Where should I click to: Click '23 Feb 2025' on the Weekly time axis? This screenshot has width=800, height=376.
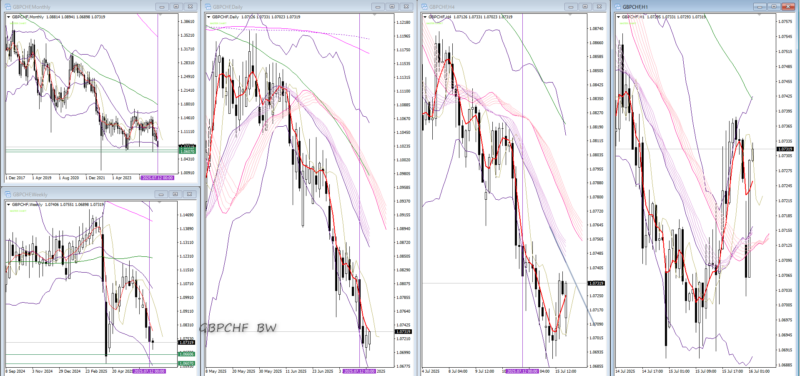pos(96,371)
